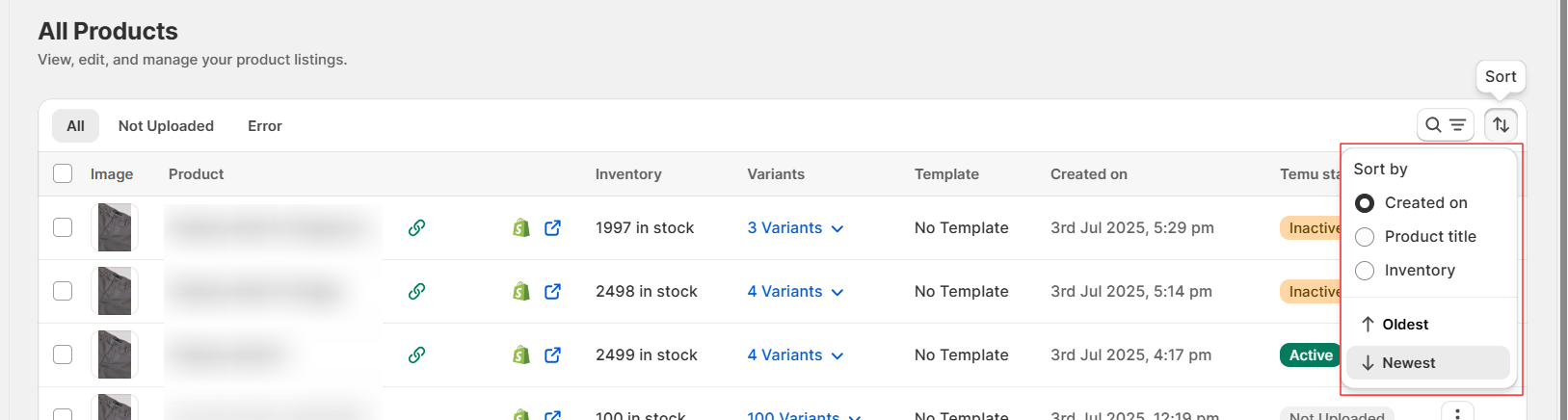Click the Shopify bag icon in the second row
This screenshot has height=420, width=1568.
pos(521,292)
